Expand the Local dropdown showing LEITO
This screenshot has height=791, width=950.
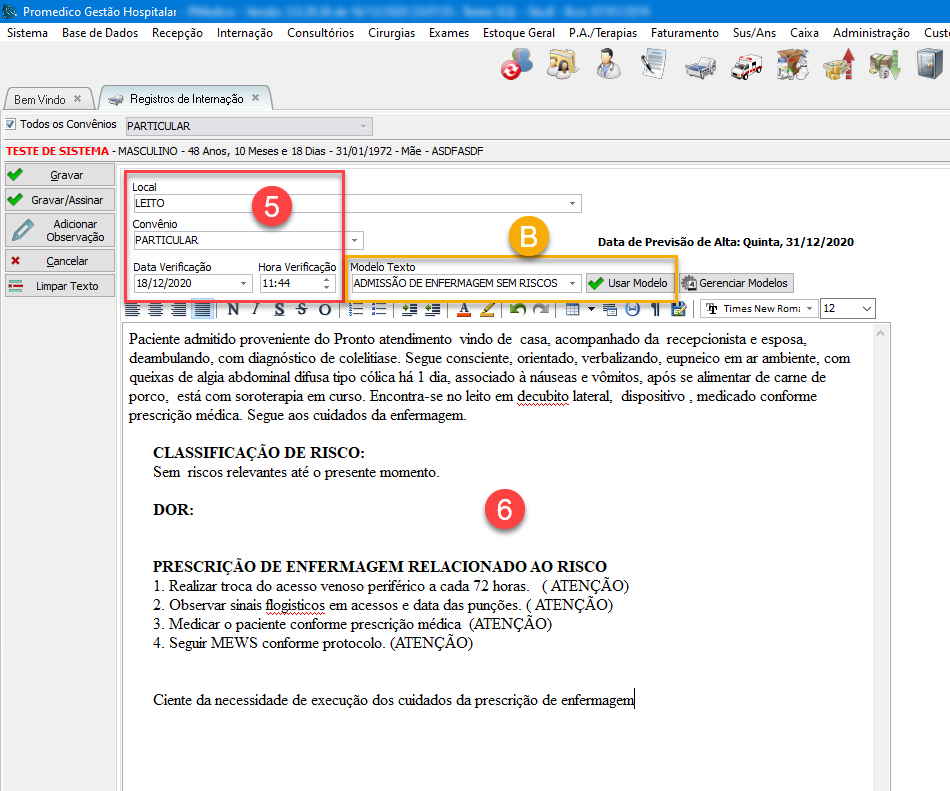tap(573, 203)
